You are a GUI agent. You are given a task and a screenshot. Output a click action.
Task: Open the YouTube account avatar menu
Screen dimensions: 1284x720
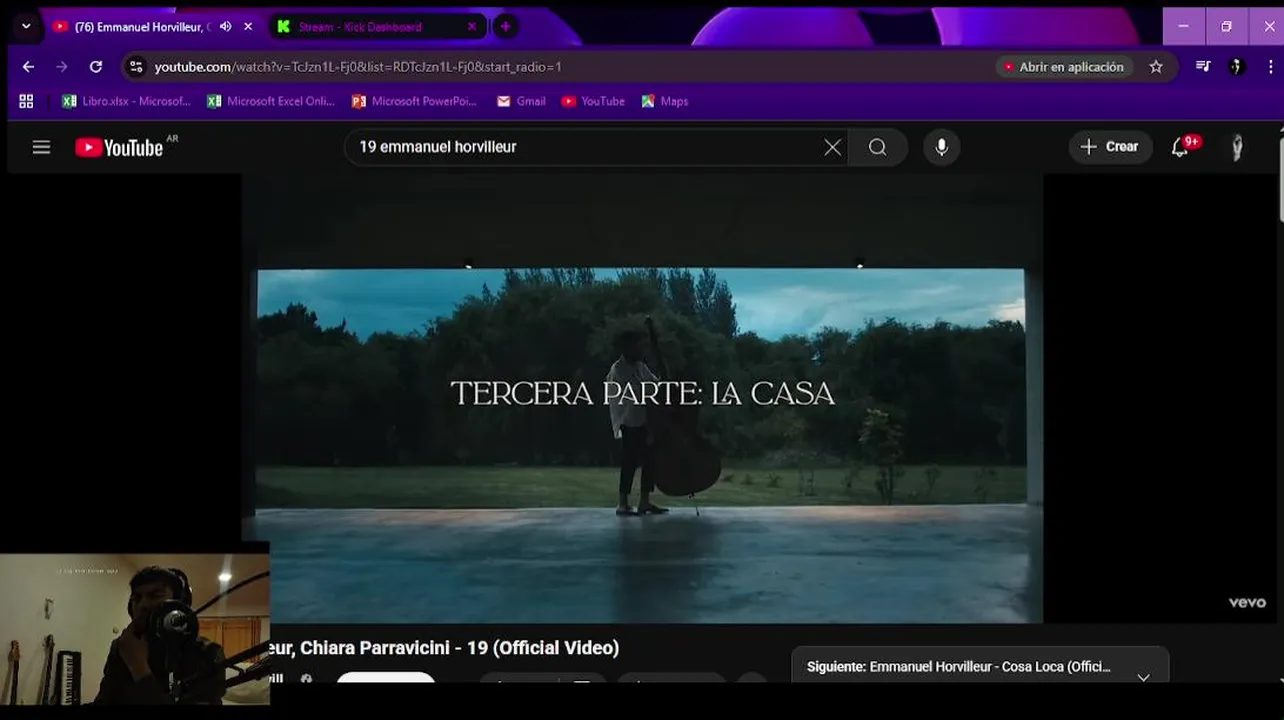coord(1237,147)
